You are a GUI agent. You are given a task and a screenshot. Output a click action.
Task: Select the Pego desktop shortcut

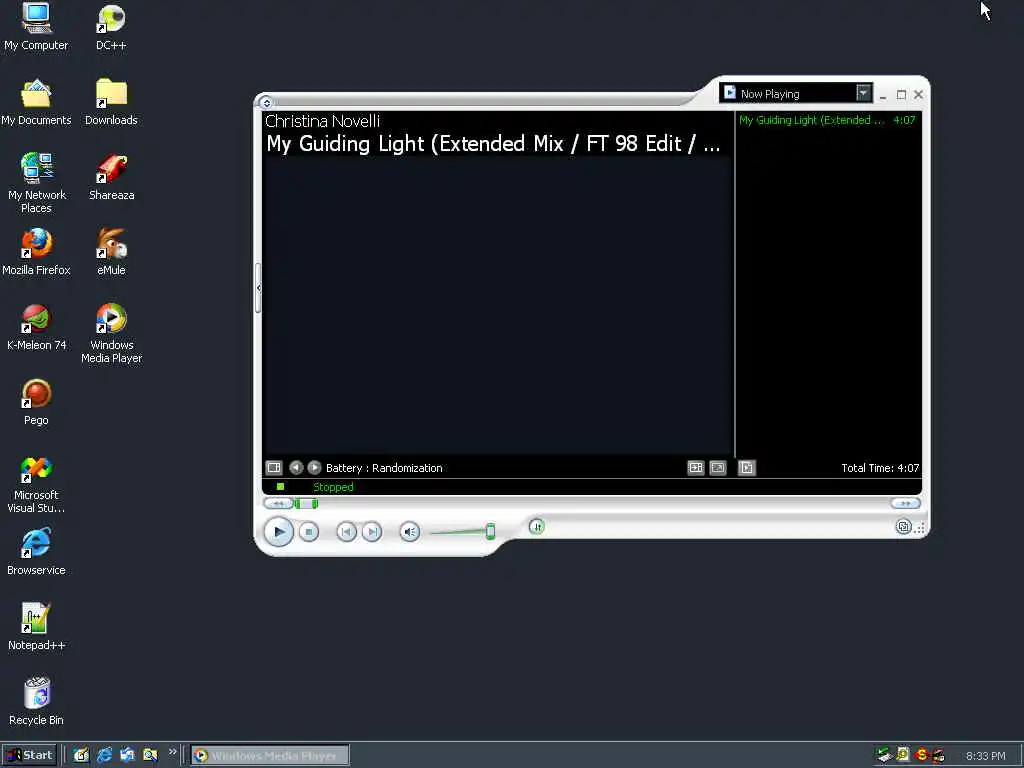[x=36, y=402]
